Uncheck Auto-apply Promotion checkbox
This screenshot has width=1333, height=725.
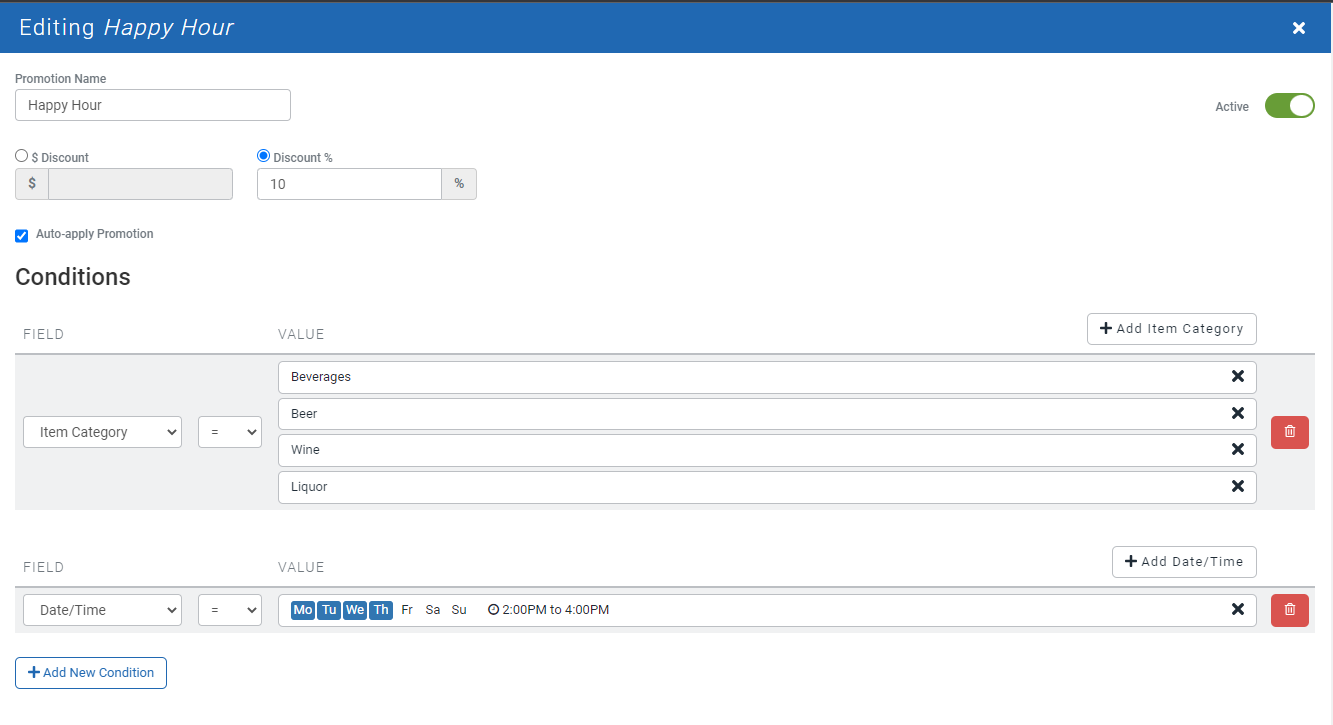tap(22, 236)
